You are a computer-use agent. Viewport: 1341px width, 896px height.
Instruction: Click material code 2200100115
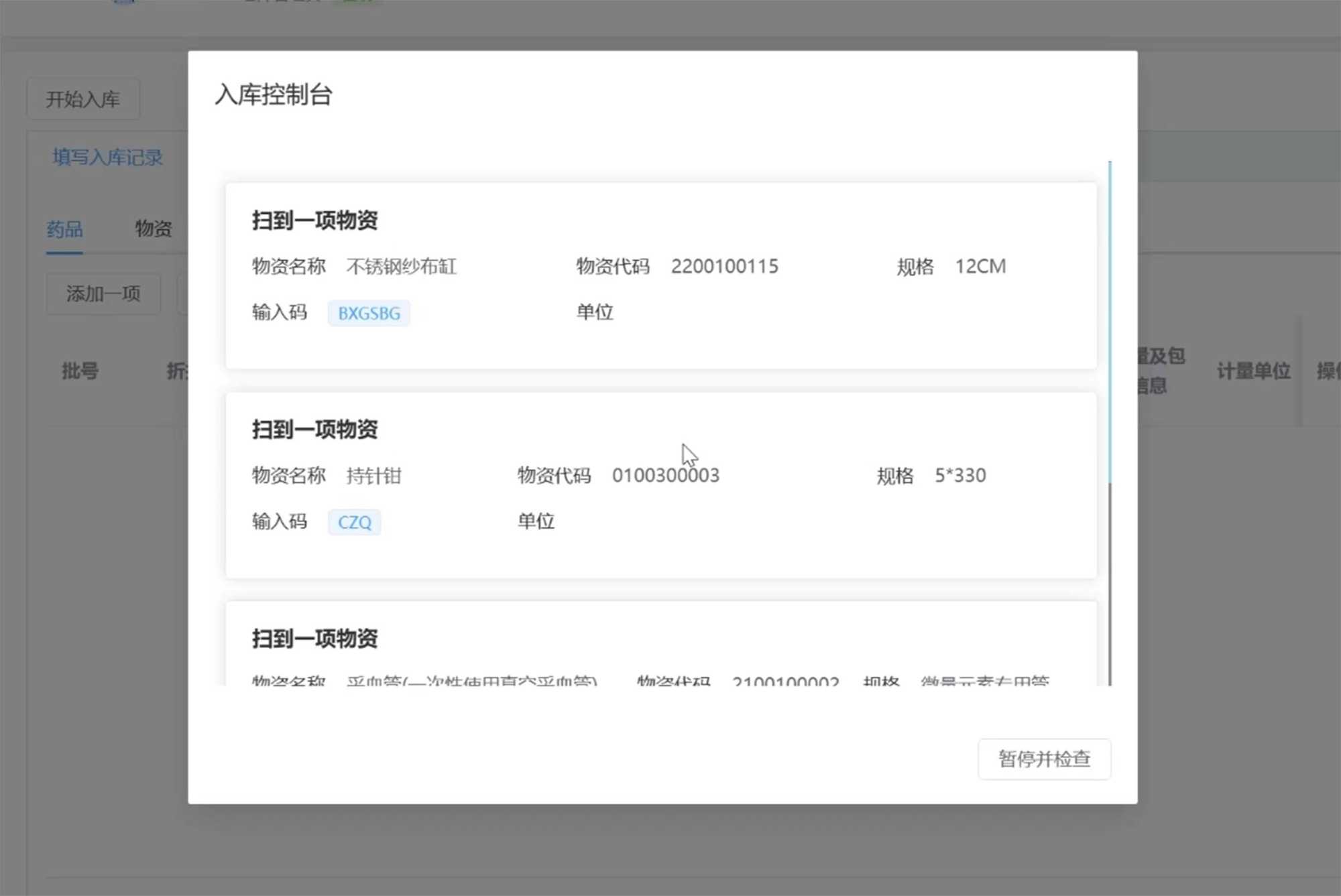pos(724,267)
